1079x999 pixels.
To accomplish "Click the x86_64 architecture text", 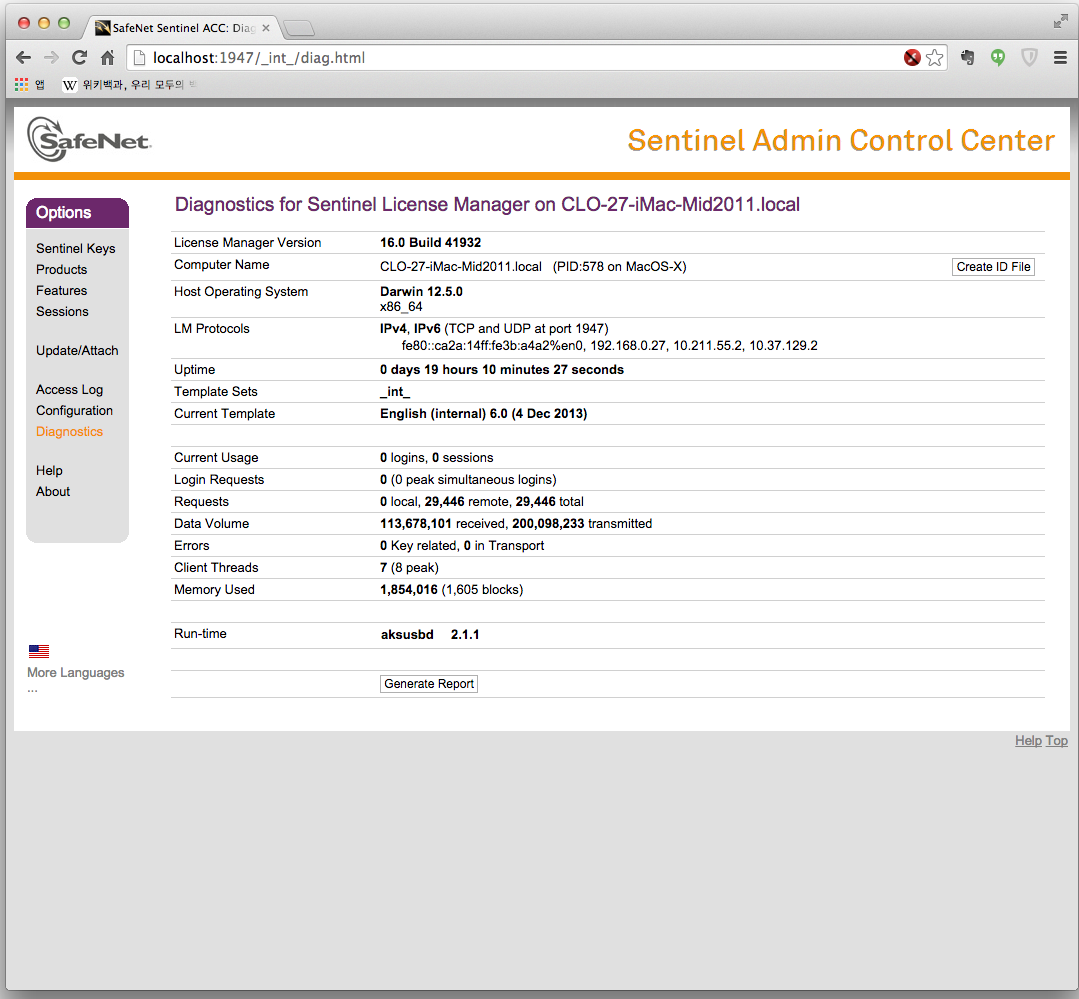I will (x=401, y=307).
